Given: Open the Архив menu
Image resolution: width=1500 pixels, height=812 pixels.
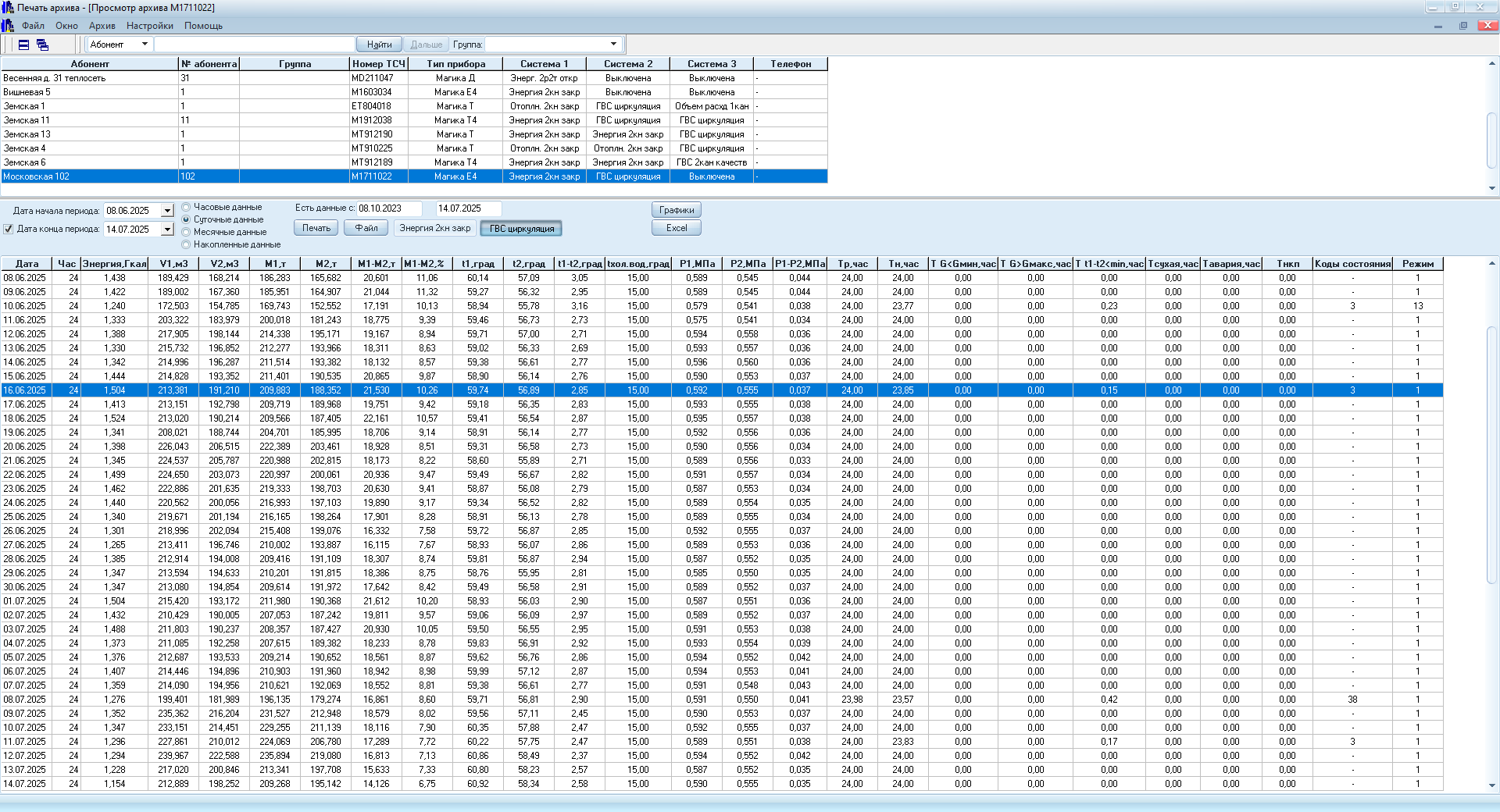Looking at the screenshot, I should coord(102,26).
